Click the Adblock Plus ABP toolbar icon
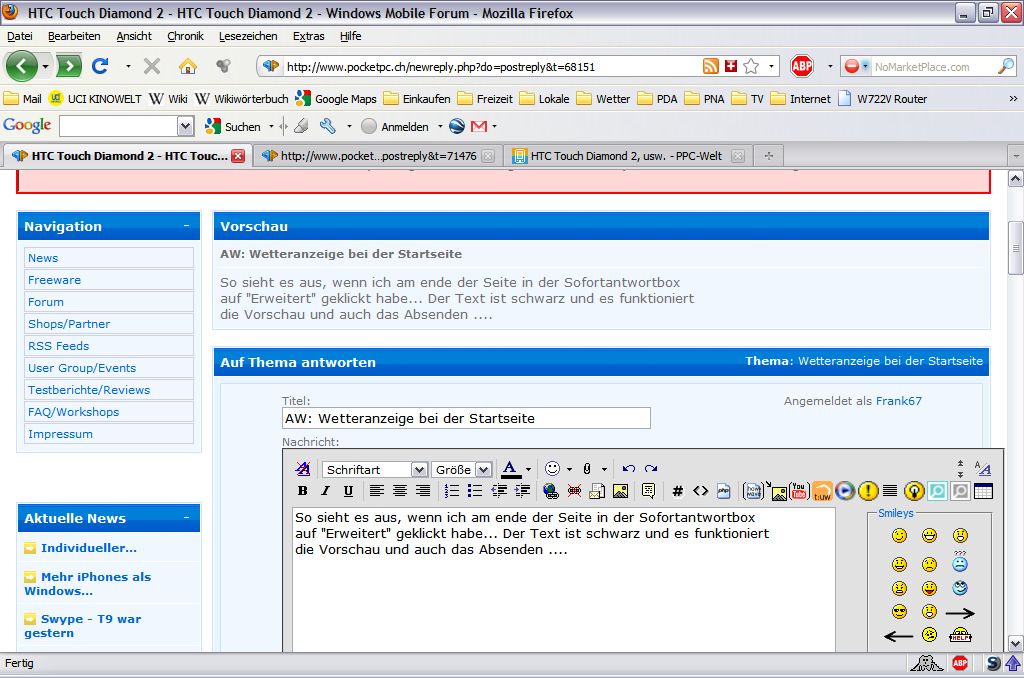 pyautogui.click(x=801, y=66)
